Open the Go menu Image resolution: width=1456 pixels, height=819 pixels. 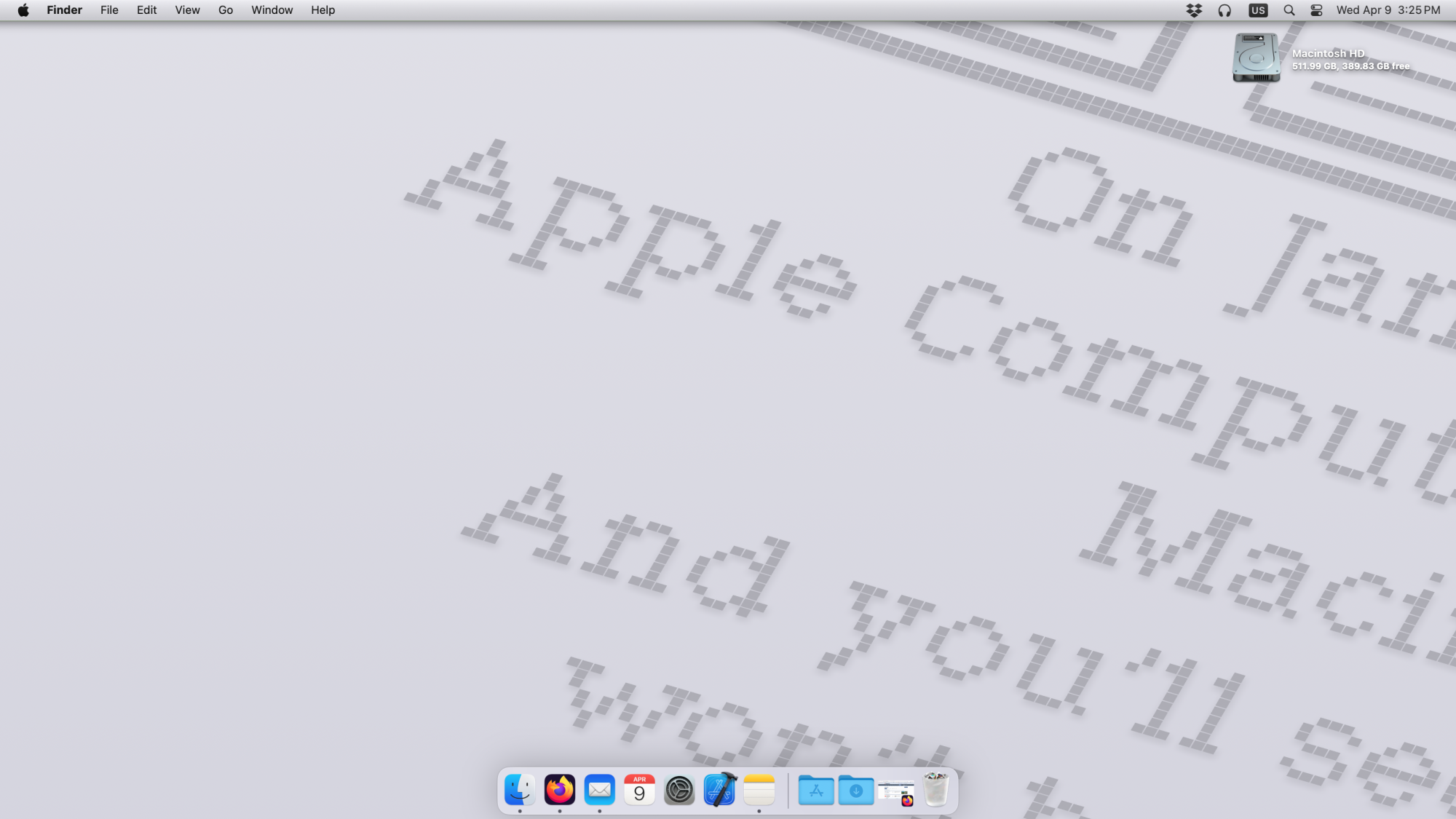coord(226,10)
